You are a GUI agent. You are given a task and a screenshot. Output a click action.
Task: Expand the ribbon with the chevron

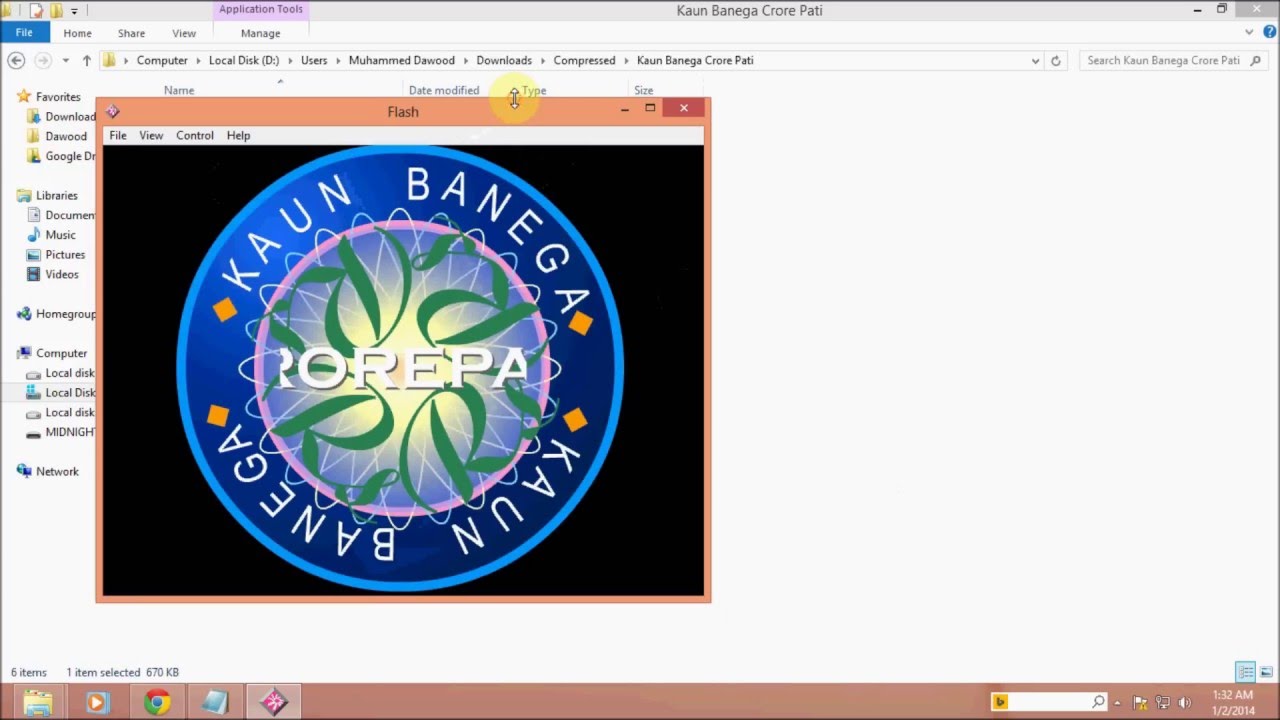click(x=1249, y=33)
